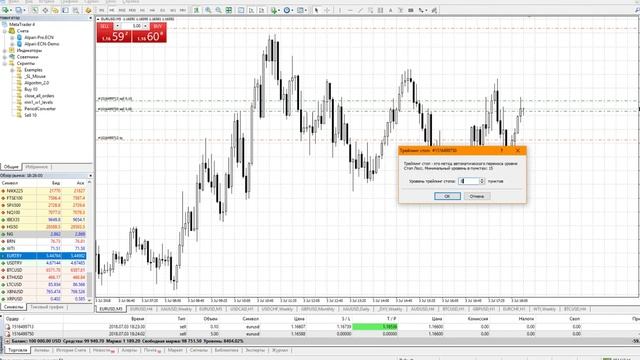The width and height of the screenshot is (640, 360).
Task: Toggle the Navigator panel toolbar icon
Action: click(x=55, y=10)
